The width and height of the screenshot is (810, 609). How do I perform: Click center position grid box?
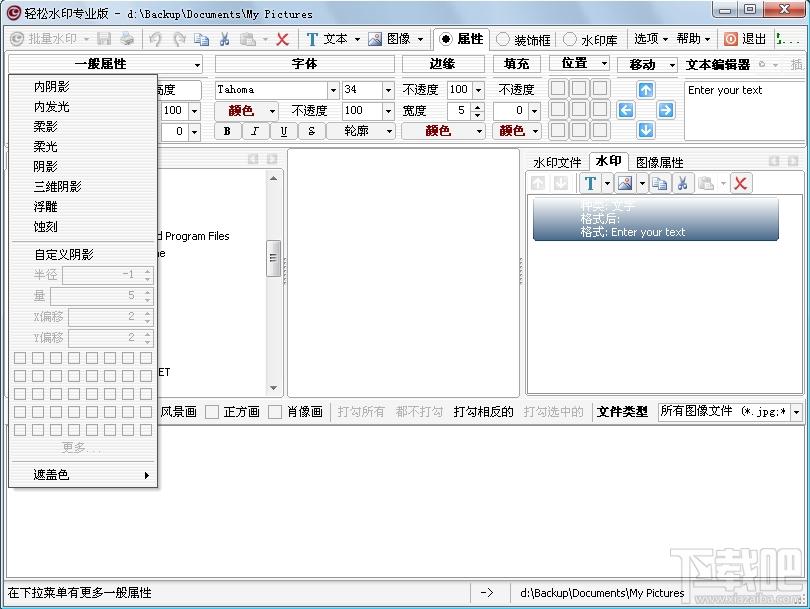click(x=579, y=109)
